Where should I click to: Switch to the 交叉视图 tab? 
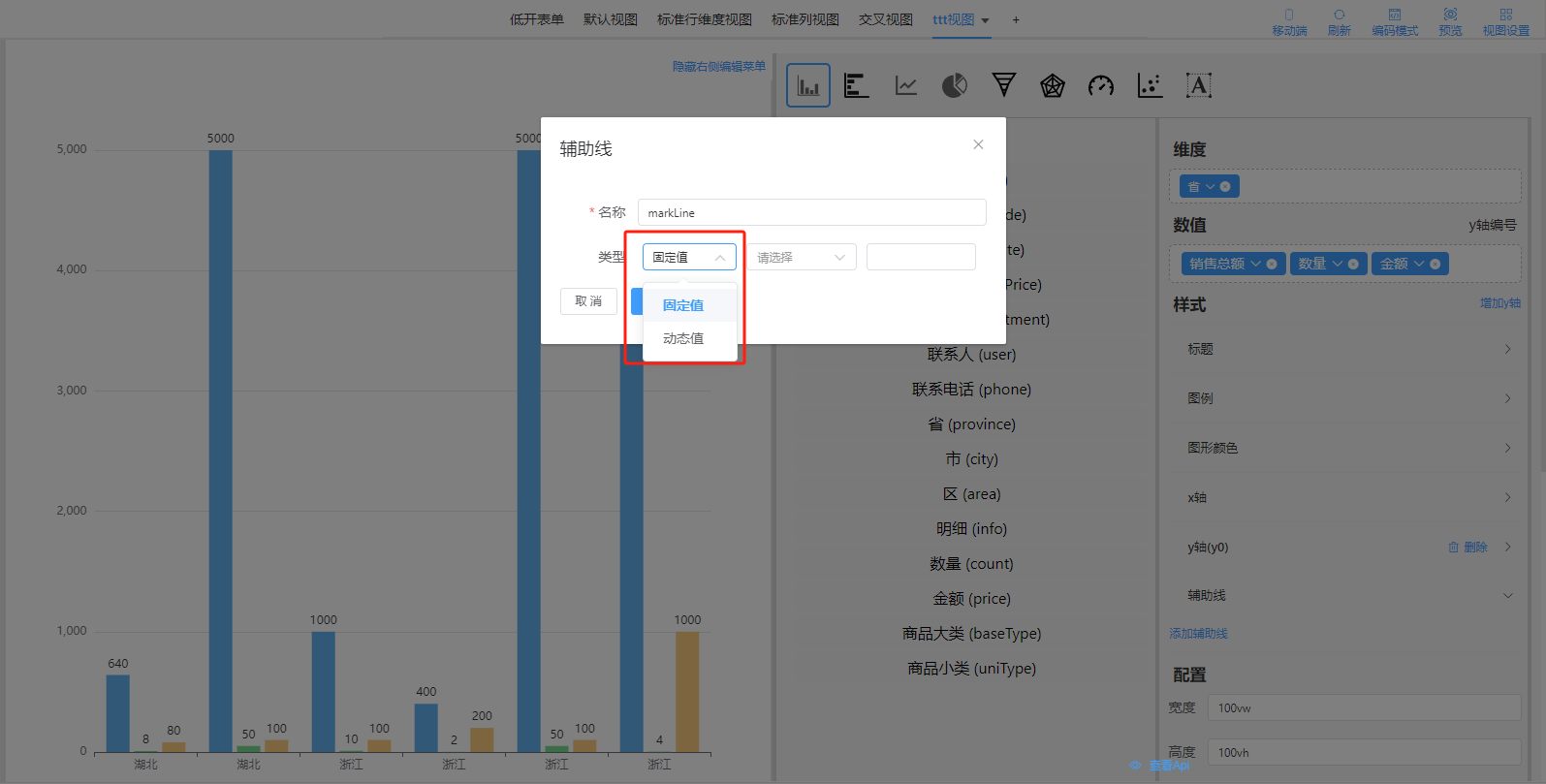pyautogui.click(x=885, y=19)
